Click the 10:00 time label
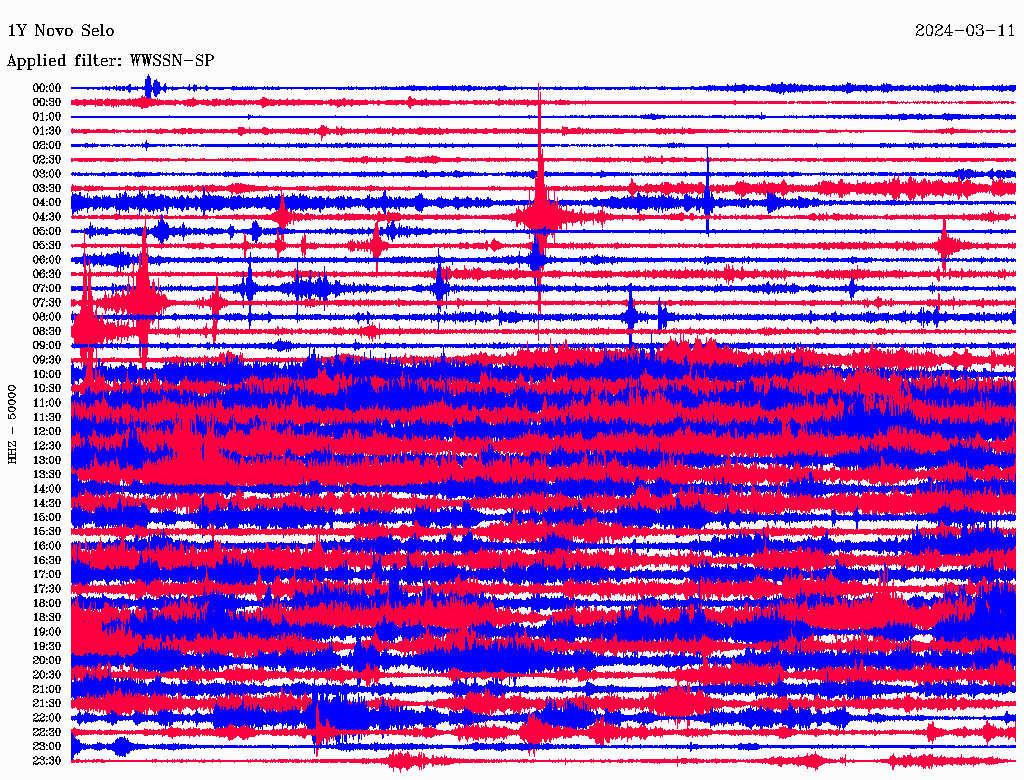 tap(47, 374)
